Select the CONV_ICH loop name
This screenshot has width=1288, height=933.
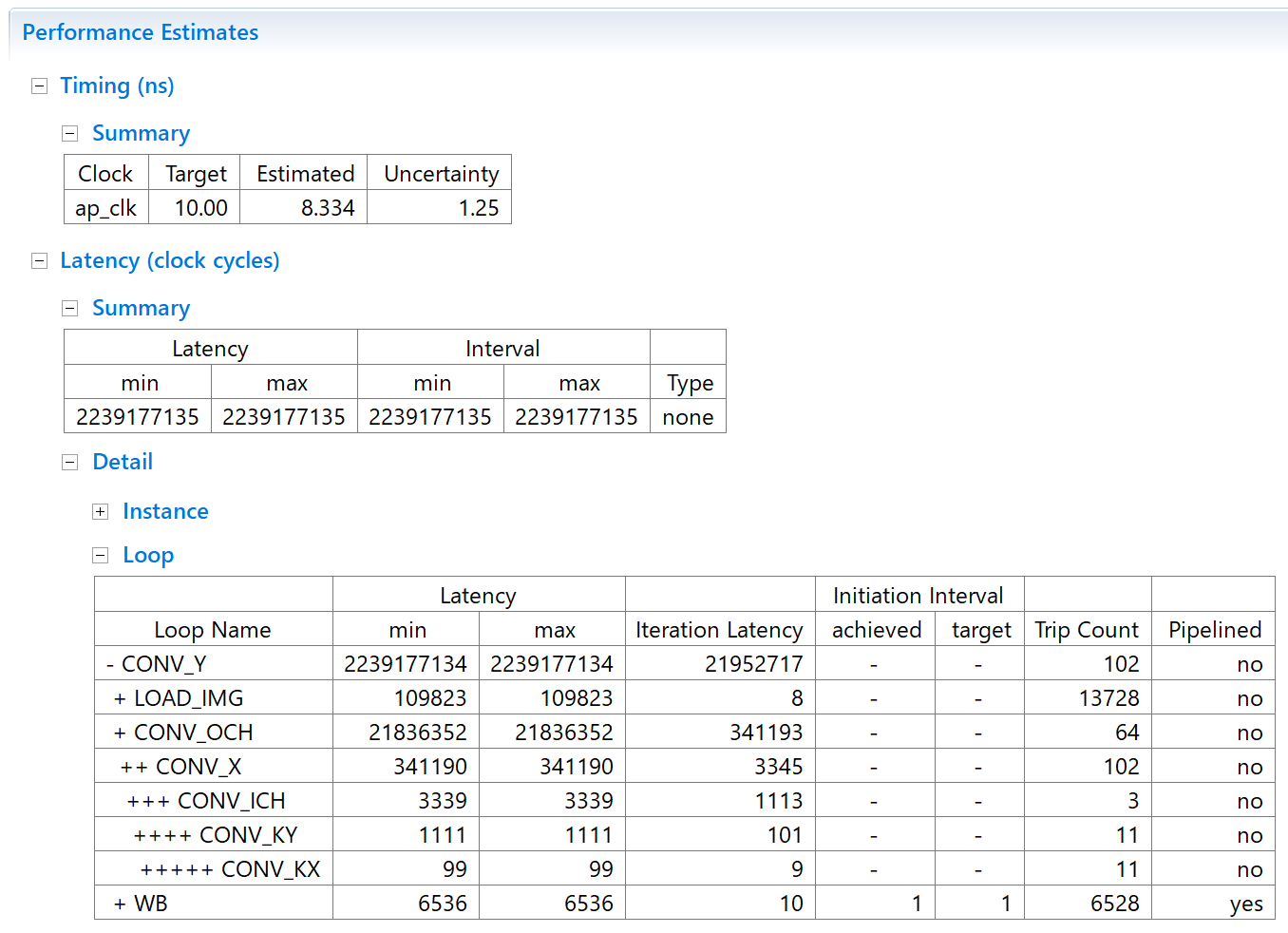pos(214,800)
